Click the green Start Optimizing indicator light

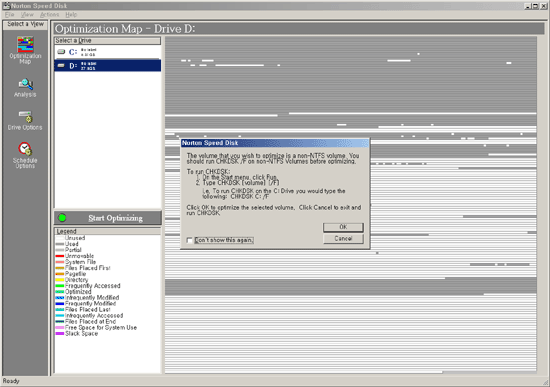click(x=62, y=218)
